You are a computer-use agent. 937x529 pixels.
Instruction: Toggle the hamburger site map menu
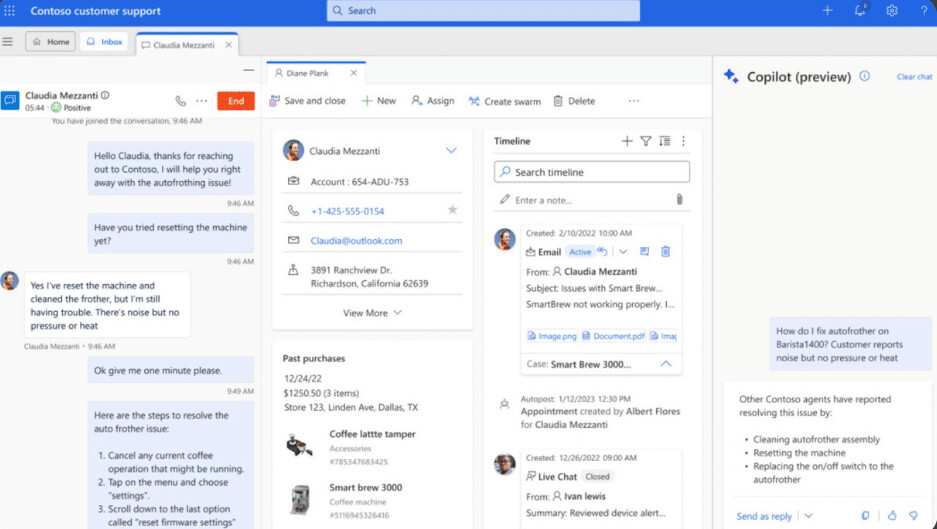coord(7,42)
